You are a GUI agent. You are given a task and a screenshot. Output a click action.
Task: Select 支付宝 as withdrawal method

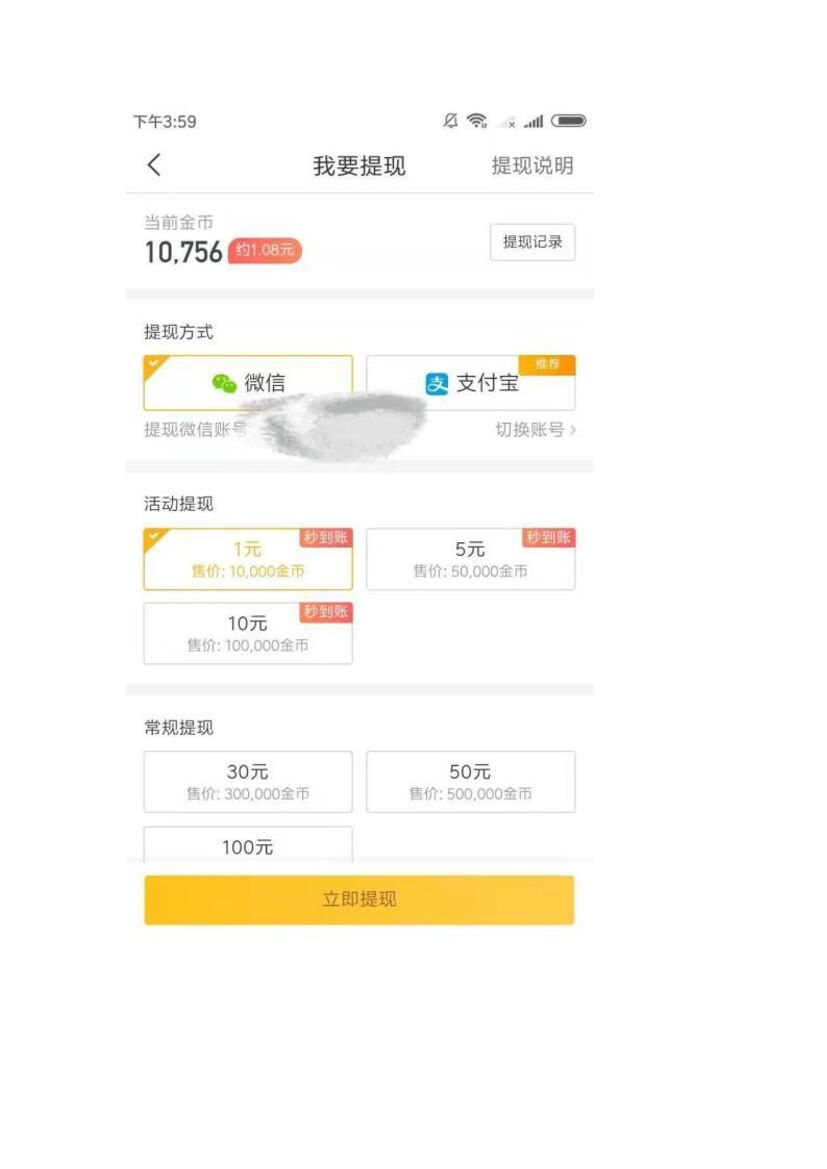click(470, 383)
